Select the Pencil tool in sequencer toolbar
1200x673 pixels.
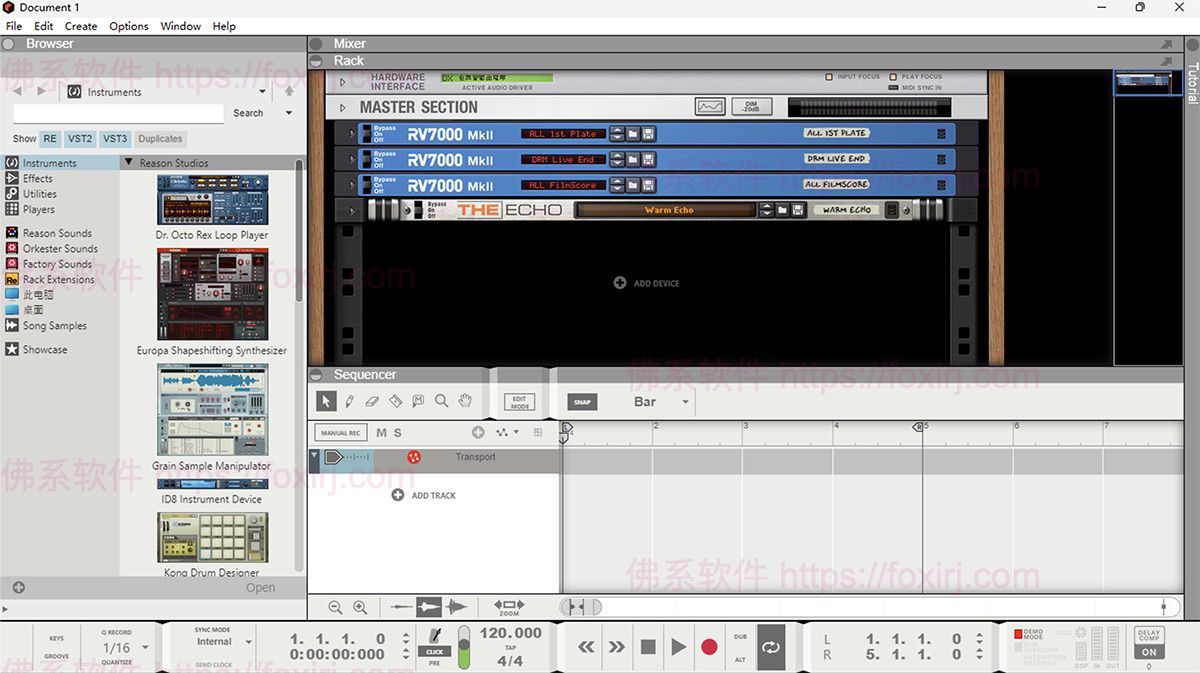coord(349,401)
